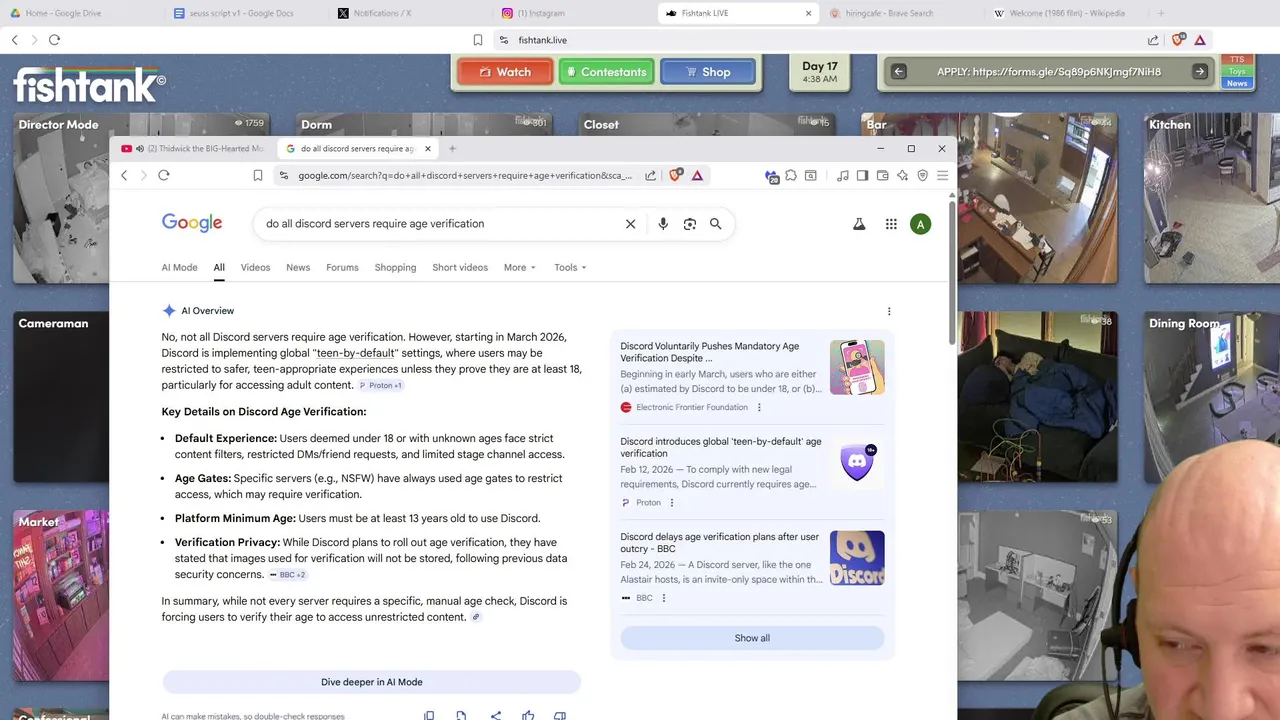1280x720 pixels.
Task: Select the News search tab
Action: pyautogui.click(x=298, y=267)
